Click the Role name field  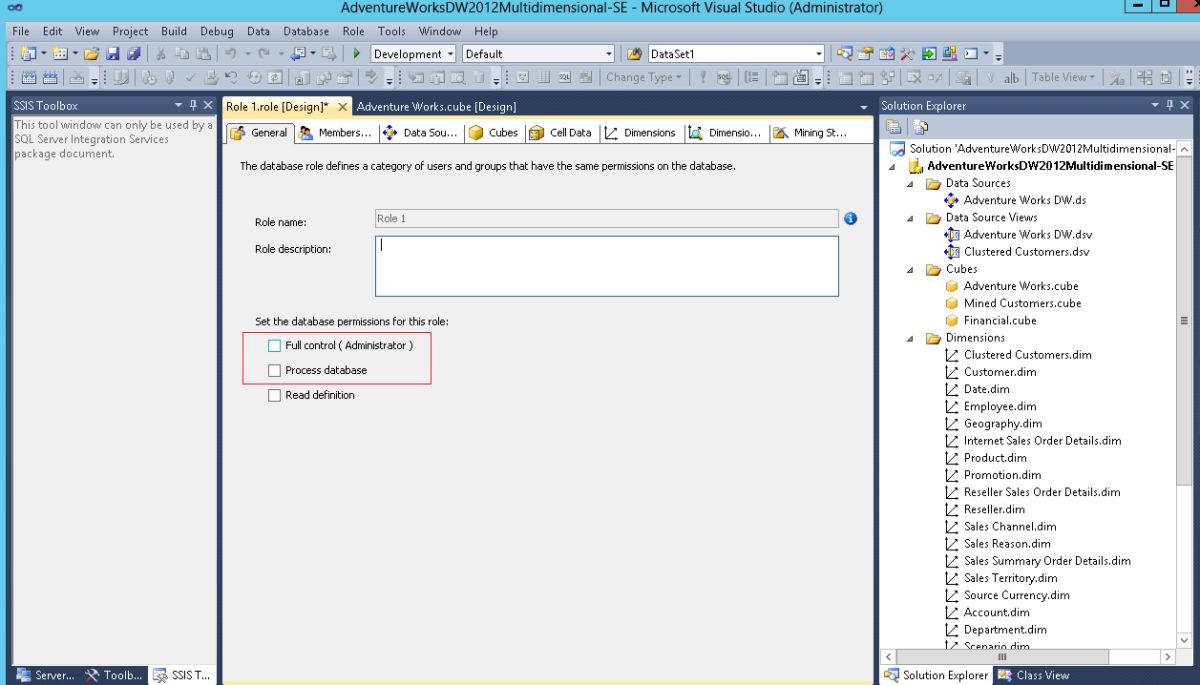coord(607,219)
